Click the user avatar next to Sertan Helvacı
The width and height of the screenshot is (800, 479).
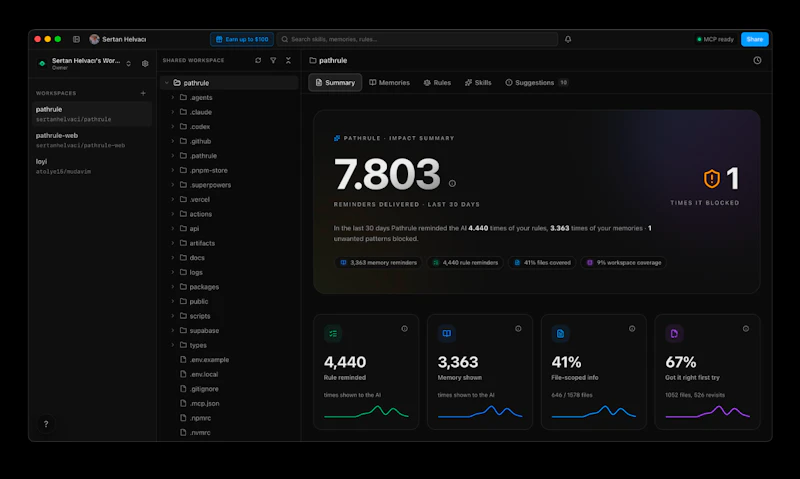pos(94,39)
